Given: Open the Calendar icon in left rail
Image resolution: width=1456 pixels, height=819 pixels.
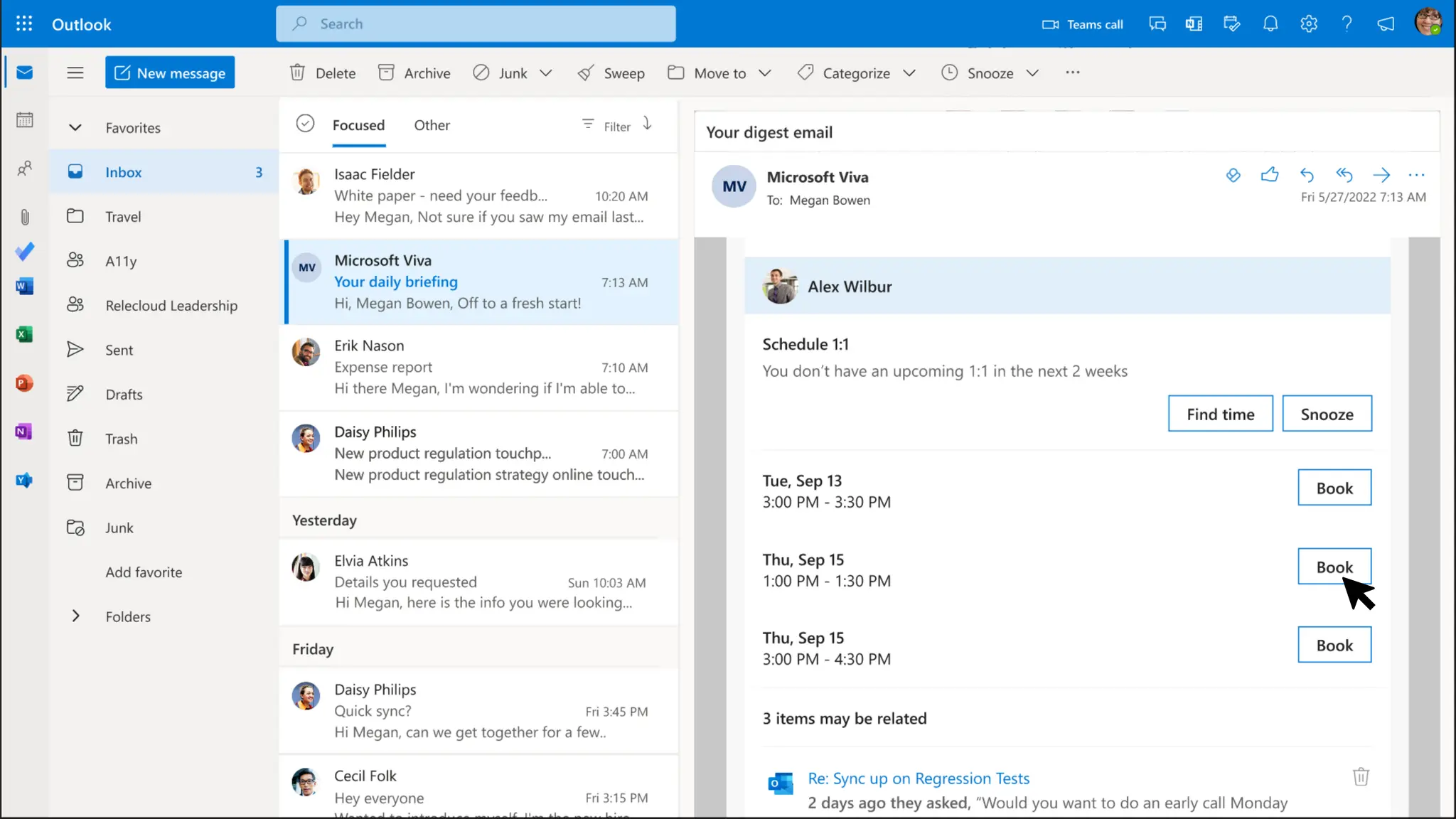Looking at the screenshot, I should pos(24,120).
